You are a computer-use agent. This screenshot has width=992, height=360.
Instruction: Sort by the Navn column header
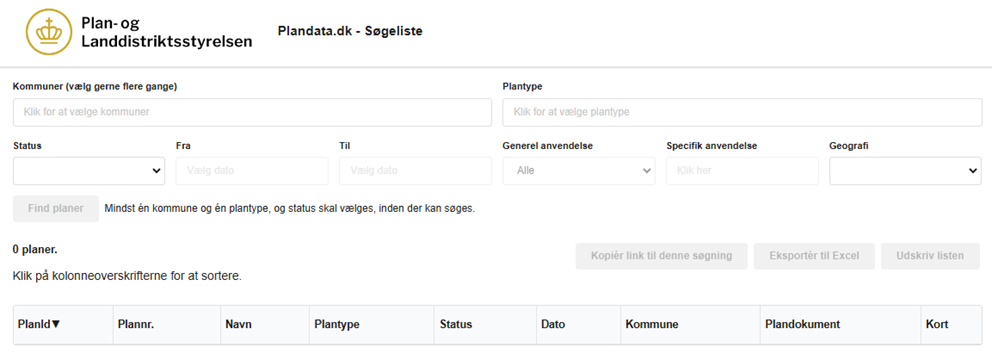[x=239, y=325]
